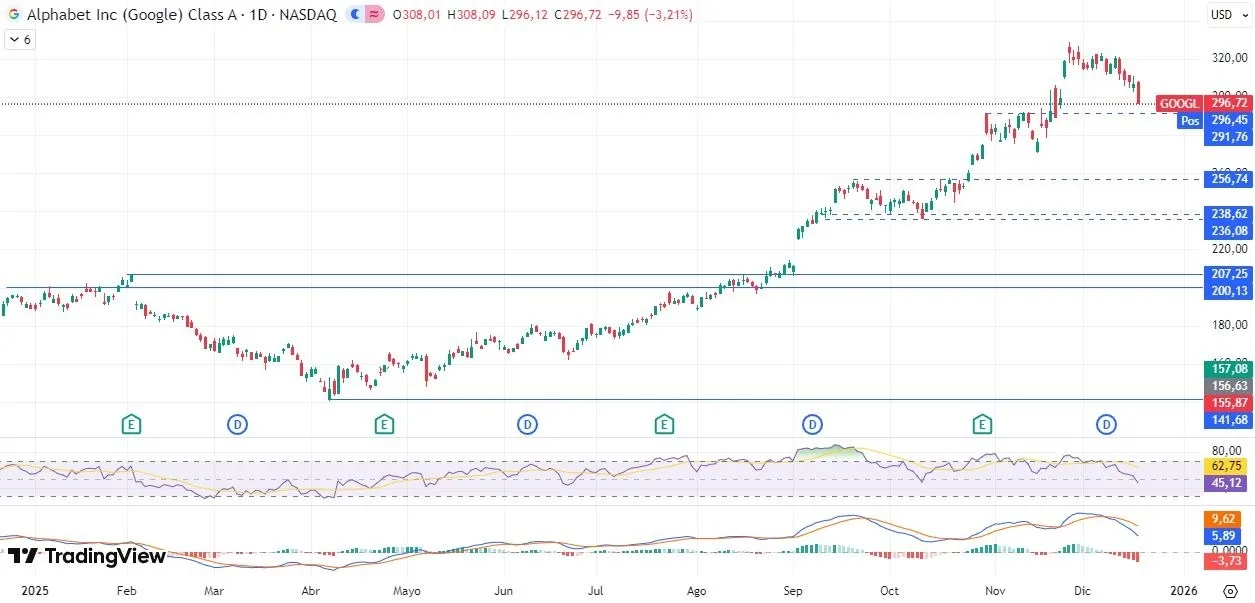Click the dividend marker in June
The width and height of the screenshot is (1255, 603).
pos(527,425)
